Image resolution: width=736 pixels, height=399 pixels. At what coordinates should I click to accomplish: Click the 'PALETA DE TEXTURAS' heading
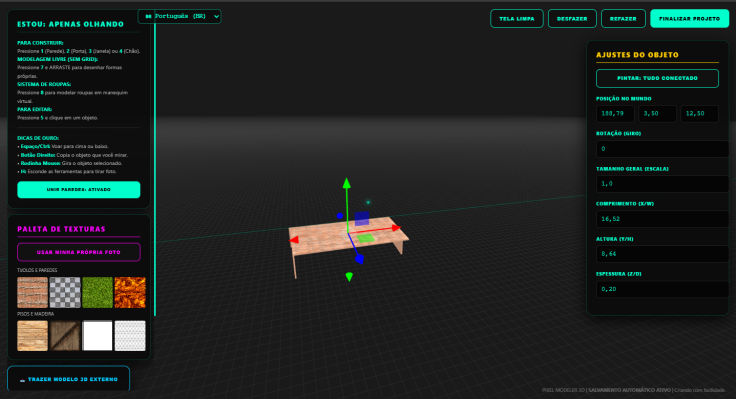[x=61, y=229]
